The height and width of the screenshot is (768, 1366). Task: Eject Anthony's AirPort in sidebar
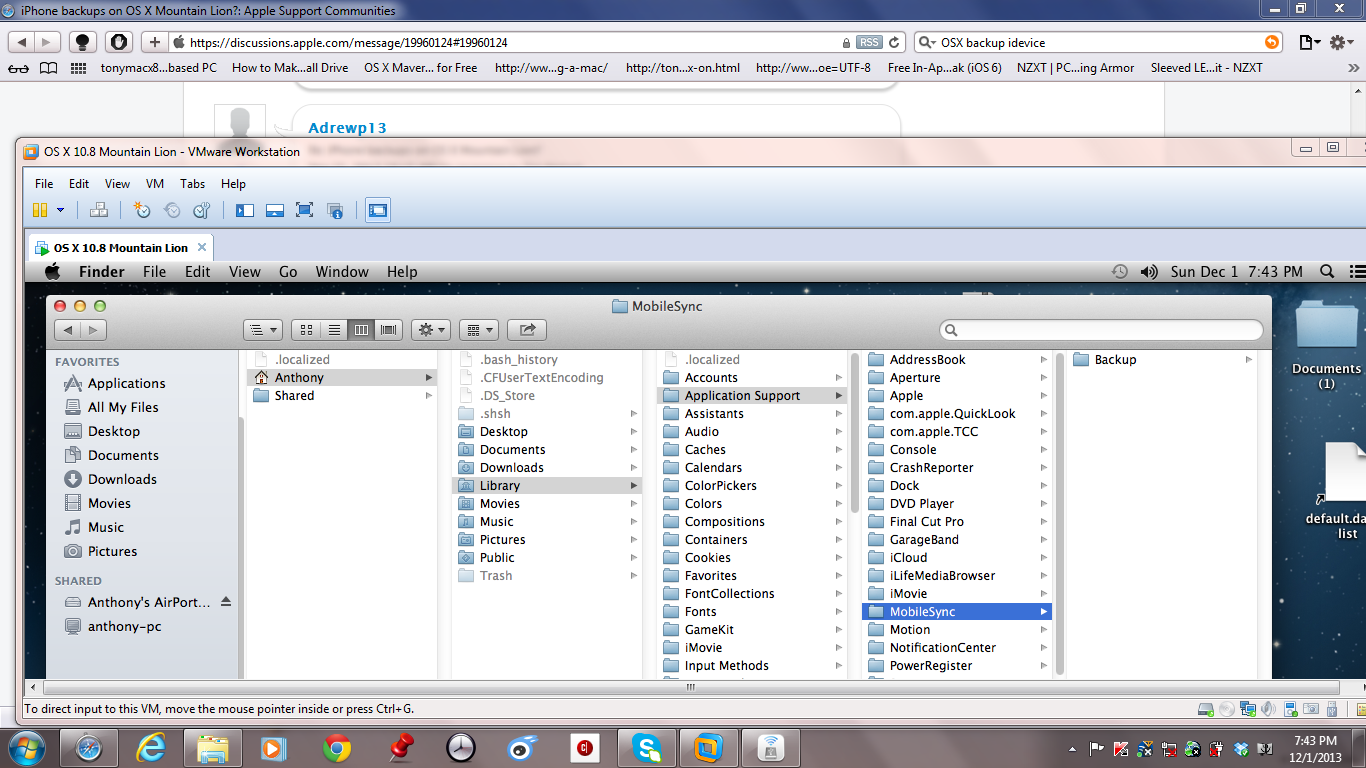(226, 602)
